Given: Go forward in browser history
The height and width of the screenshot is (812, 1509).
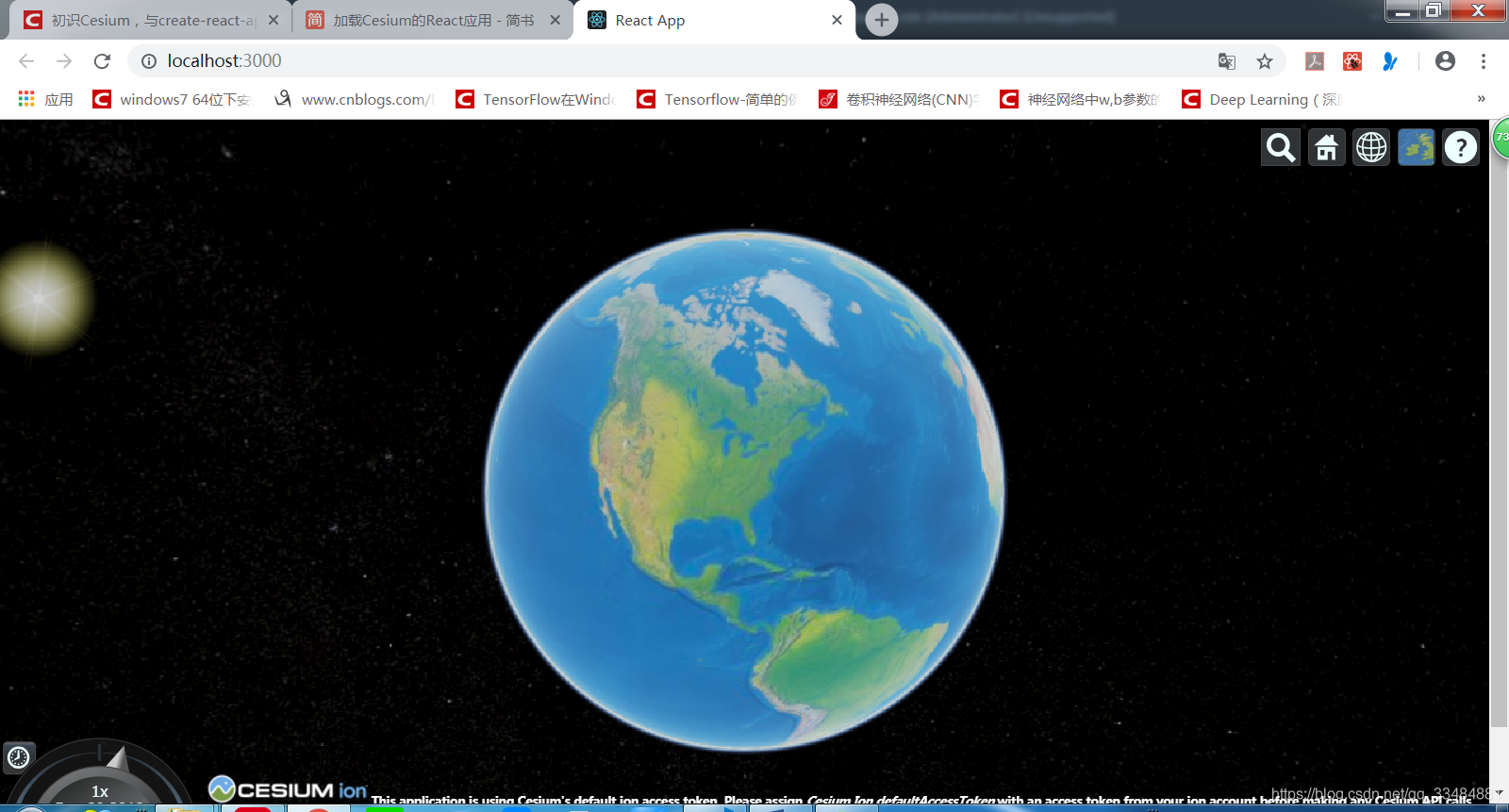Looking at the screenshot, I should tap(64, 61).
